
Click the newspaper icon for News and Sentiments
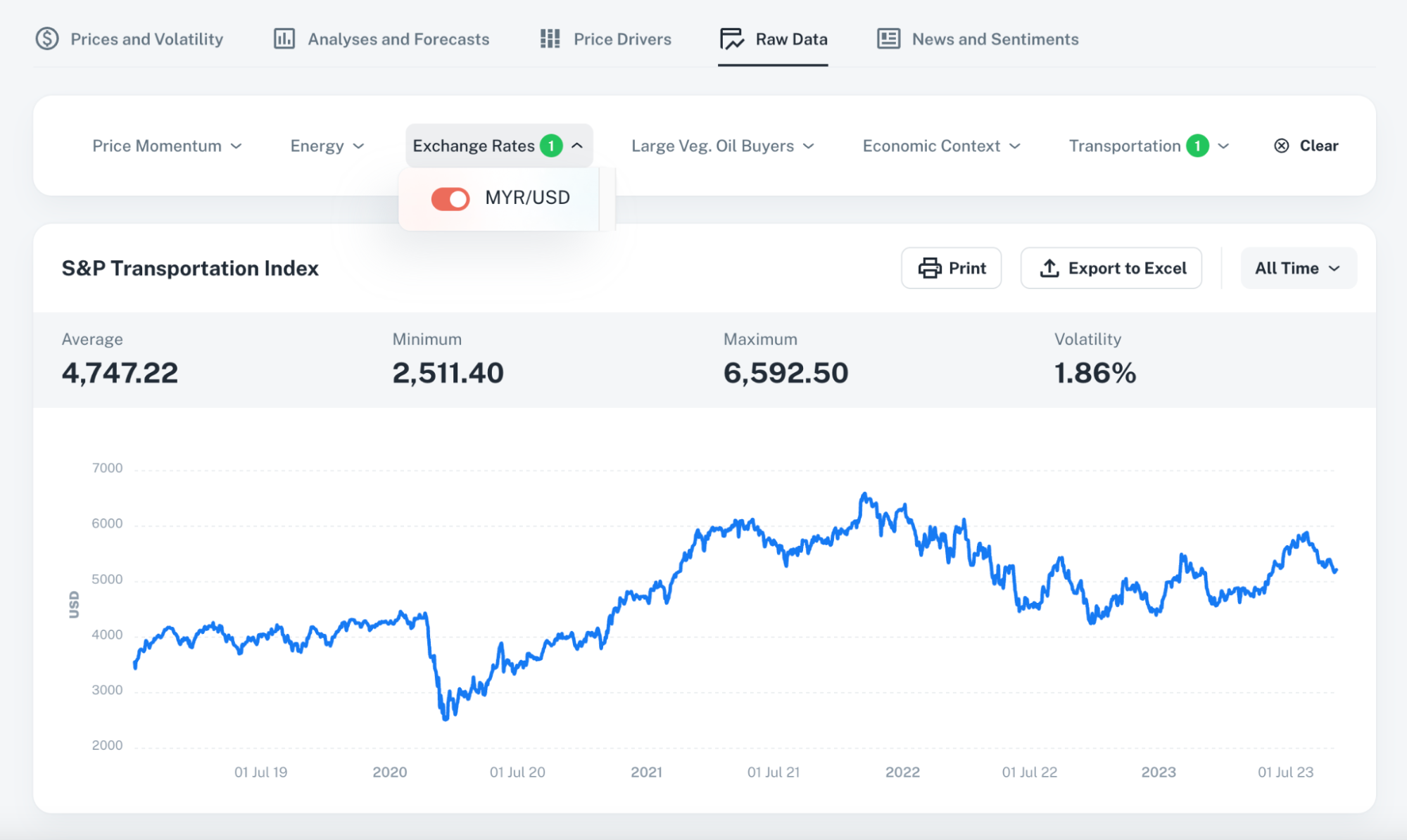(x=888, y=39)
